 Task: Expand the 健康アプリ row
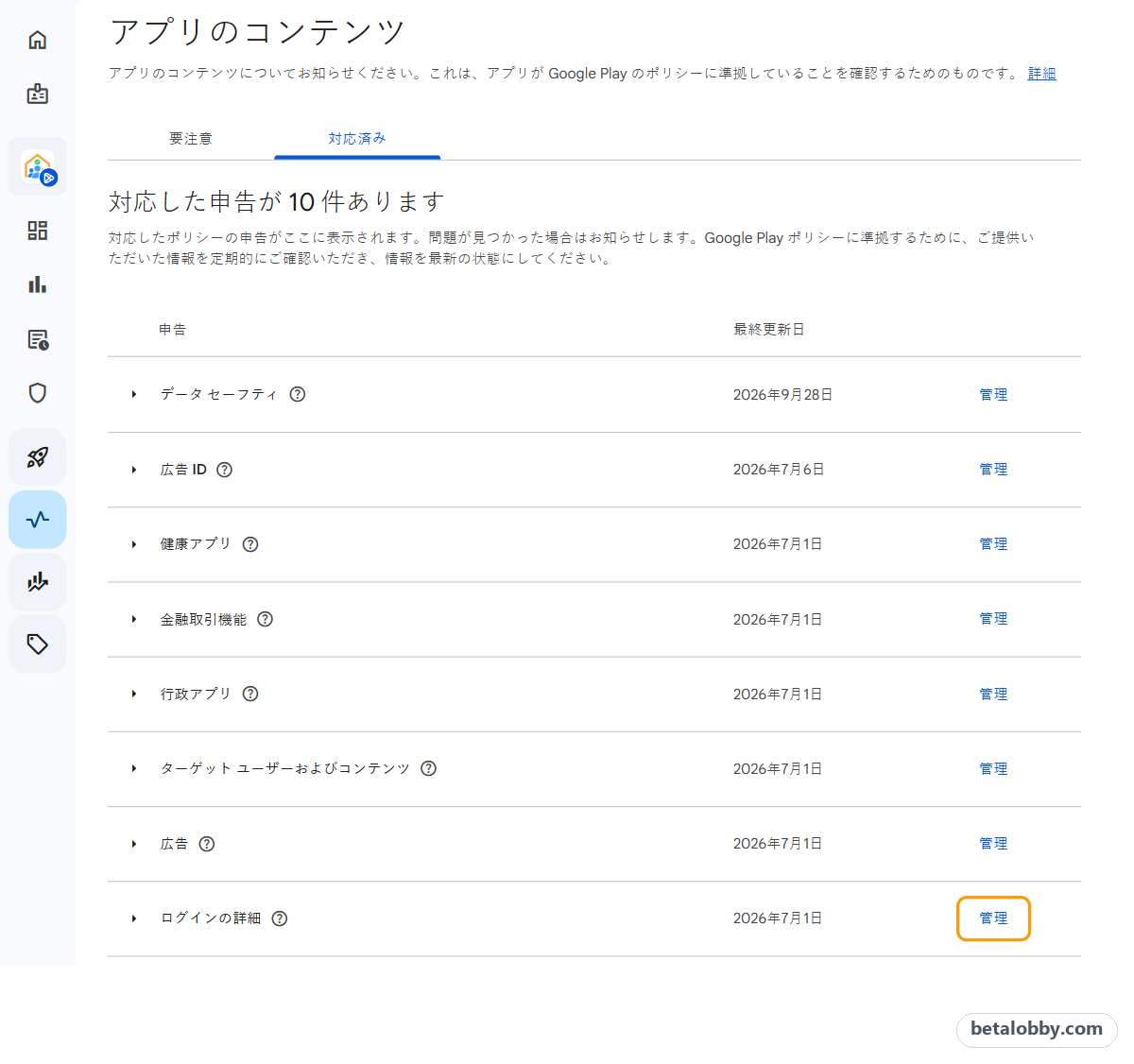pyautogui.click(x=134, y=544)
